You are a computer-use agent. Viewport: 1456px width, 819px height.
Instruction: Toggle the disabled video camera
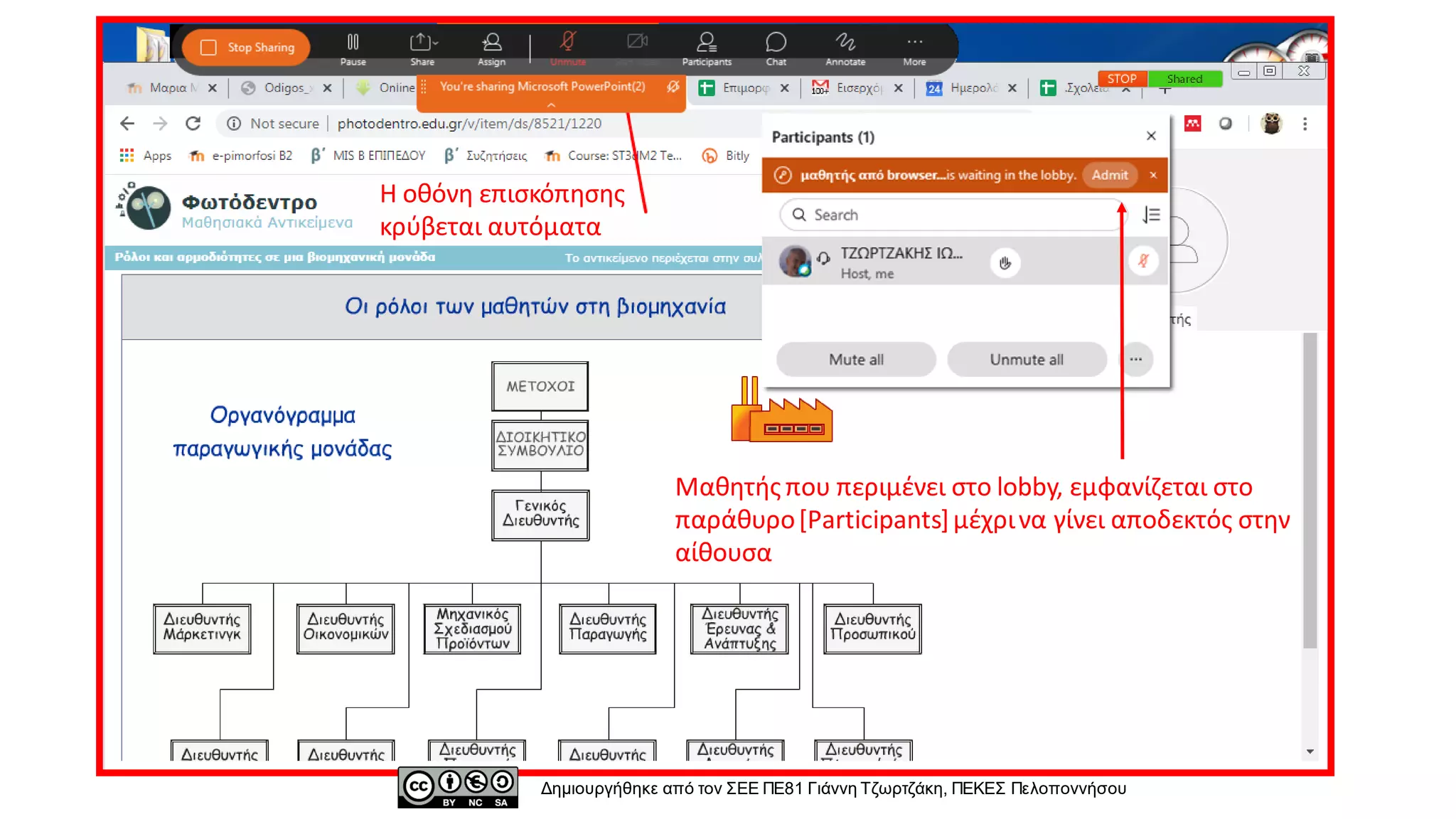(637, 43)
